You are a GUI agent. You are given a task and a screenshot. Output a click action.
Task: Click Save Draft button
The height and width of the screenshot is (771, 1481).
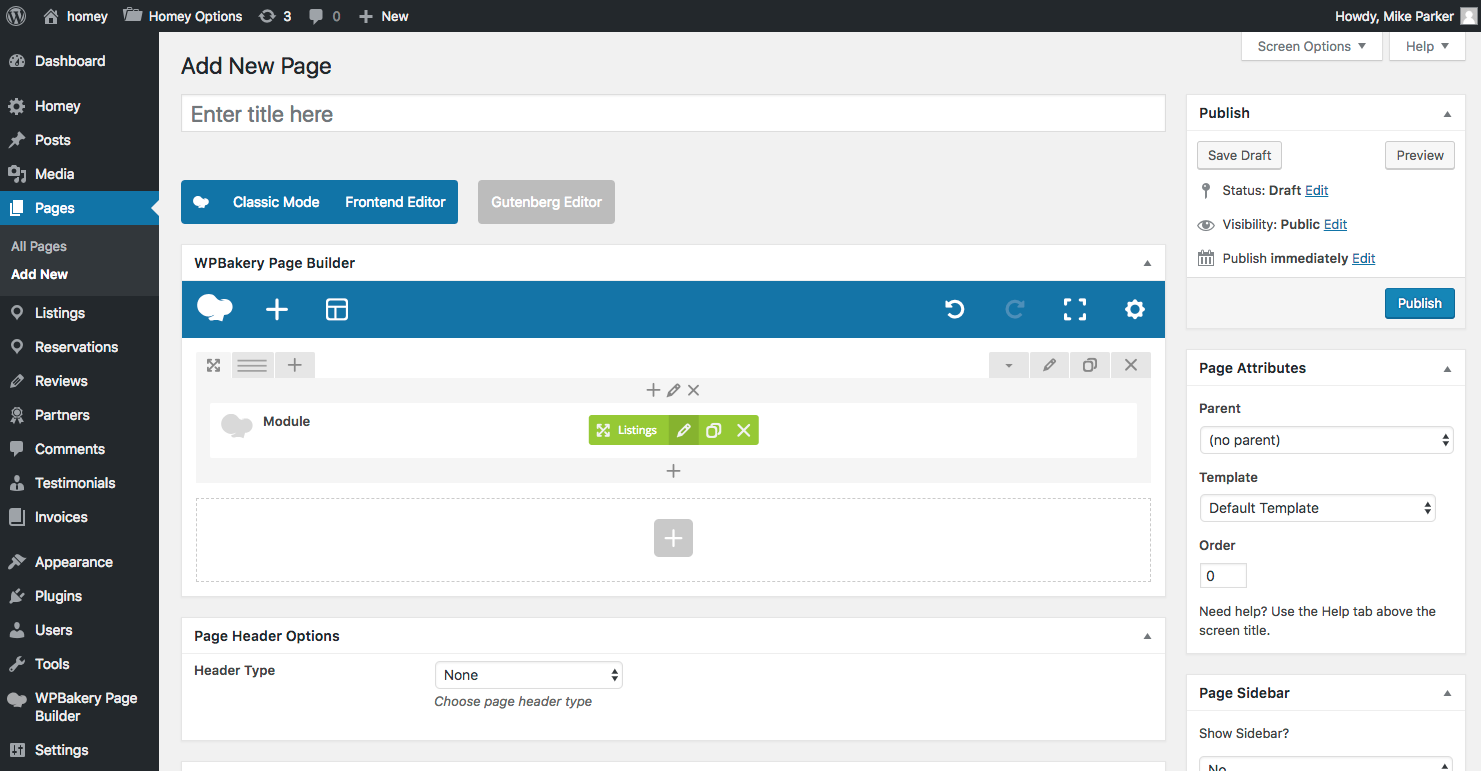1239,155
